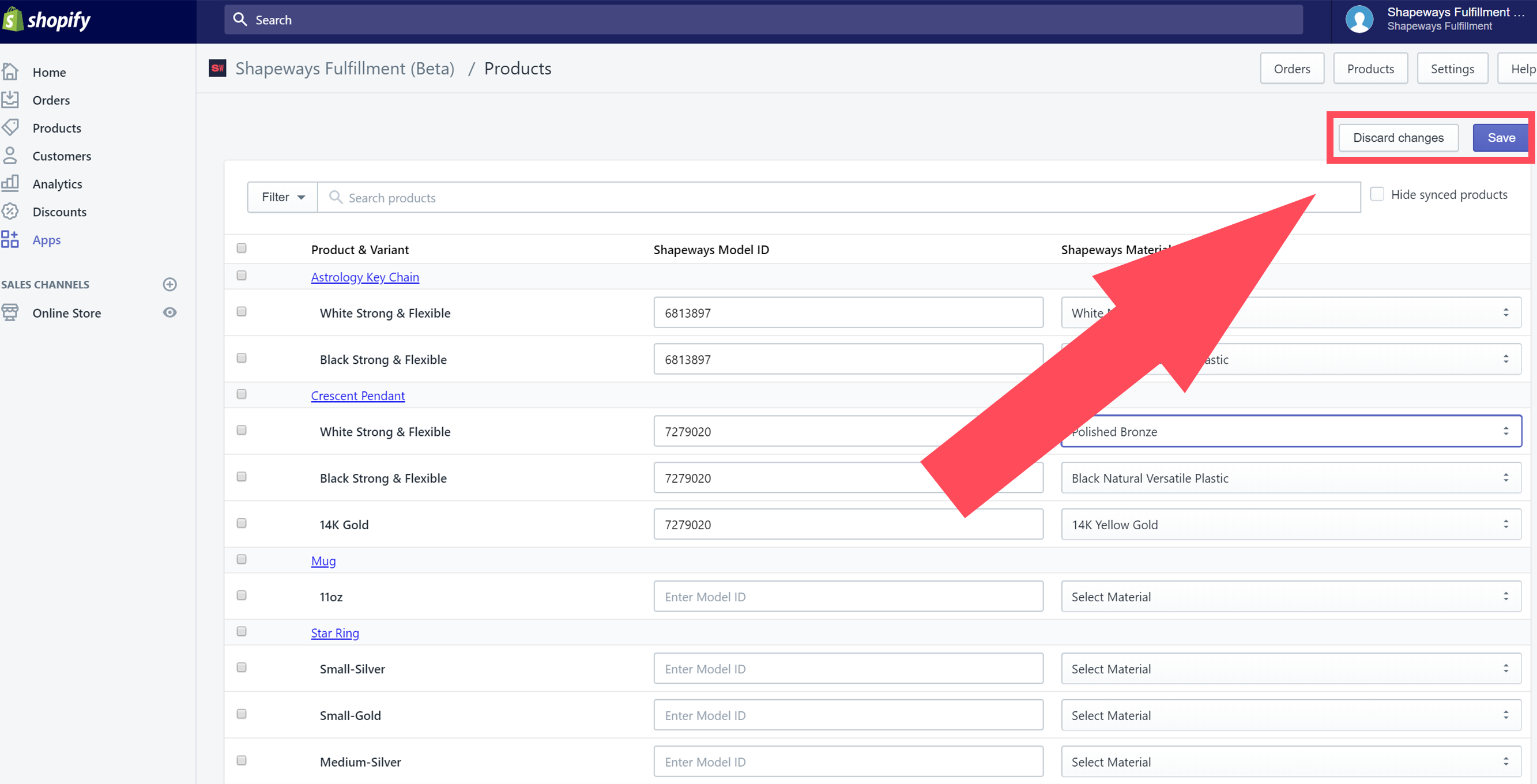Open Analytics in the sidebar
This screenshot has height=784, width=1537.
coord(57,184)
